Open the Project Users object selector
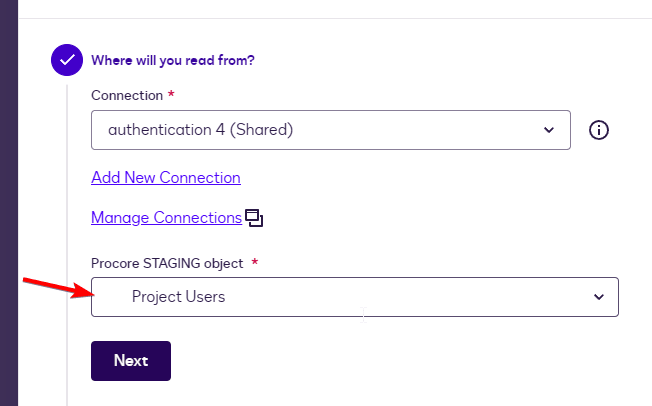Viewport: 652px width, 406px height. [354, 297]
